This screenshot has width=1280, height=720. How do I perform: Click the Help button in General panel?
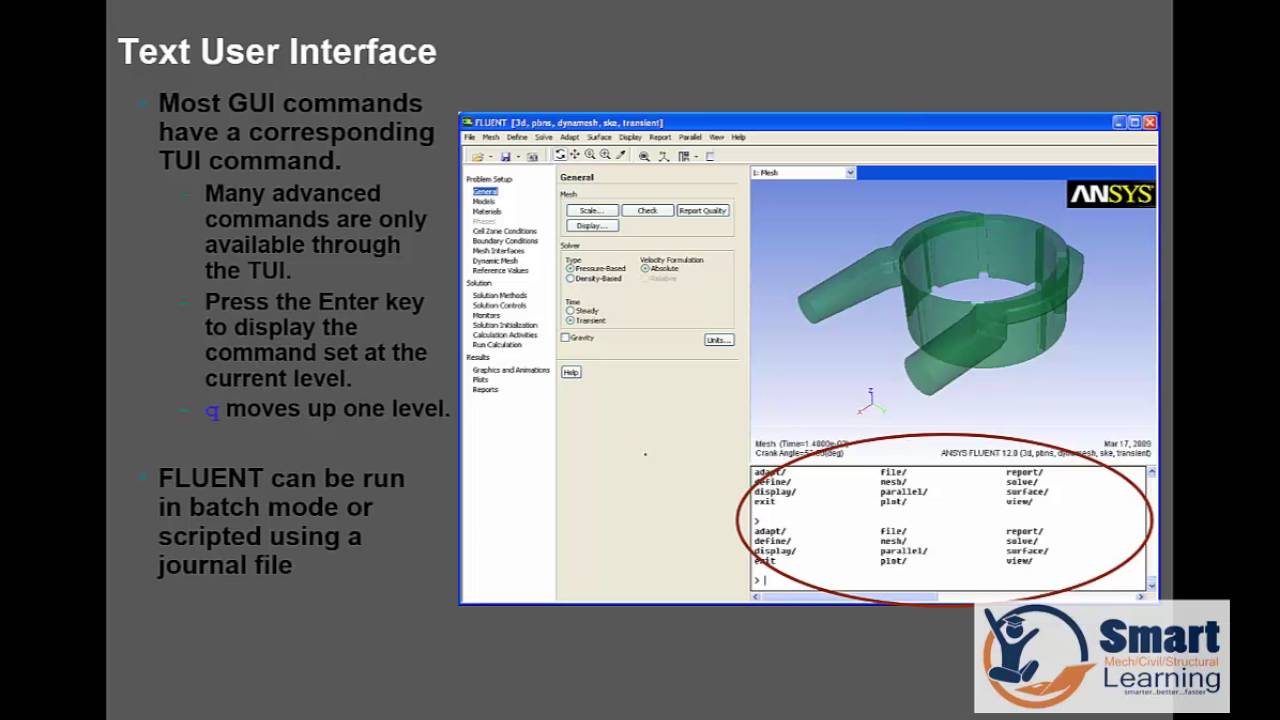[x=570, y=372]
